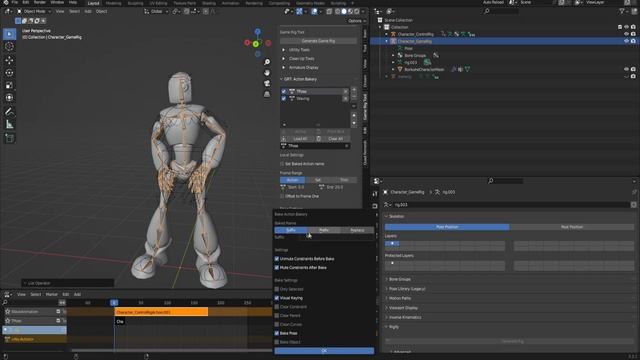Open the Render menu
This screenshot has height=360, width=640.
(x=40, y=2)
